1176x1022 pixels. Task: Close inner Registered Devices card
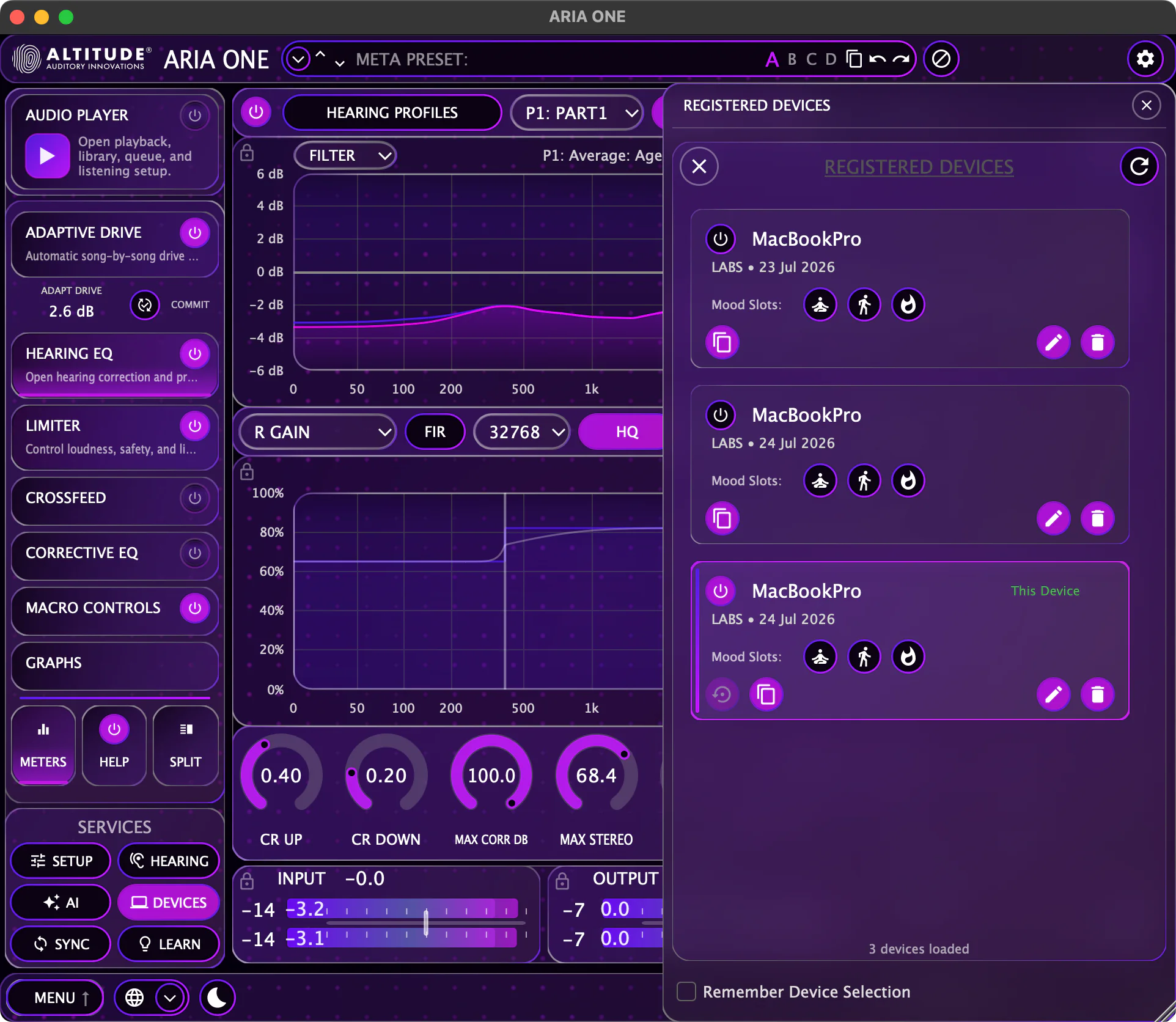[699, 166]
